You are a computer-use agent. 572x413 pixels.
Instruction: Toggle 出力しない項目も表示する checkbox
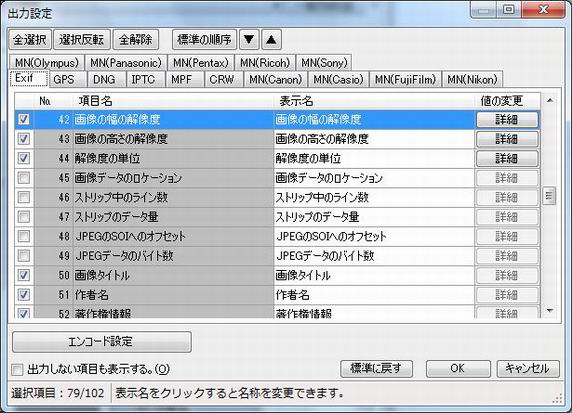coord(17,370)
